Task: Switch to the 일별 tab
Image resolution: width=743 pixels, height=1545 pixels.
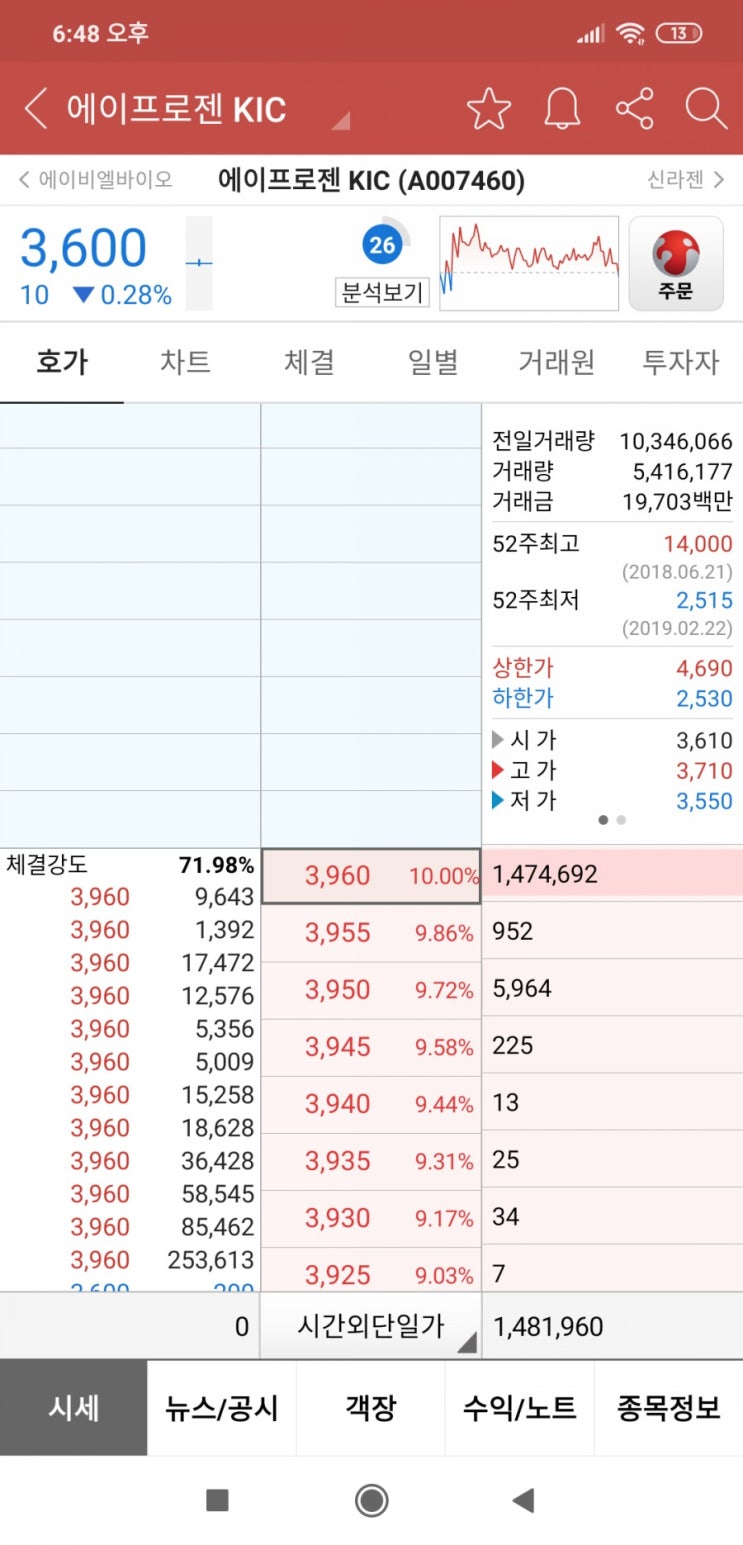Action: pyautogui.click(x=433, y=362)
